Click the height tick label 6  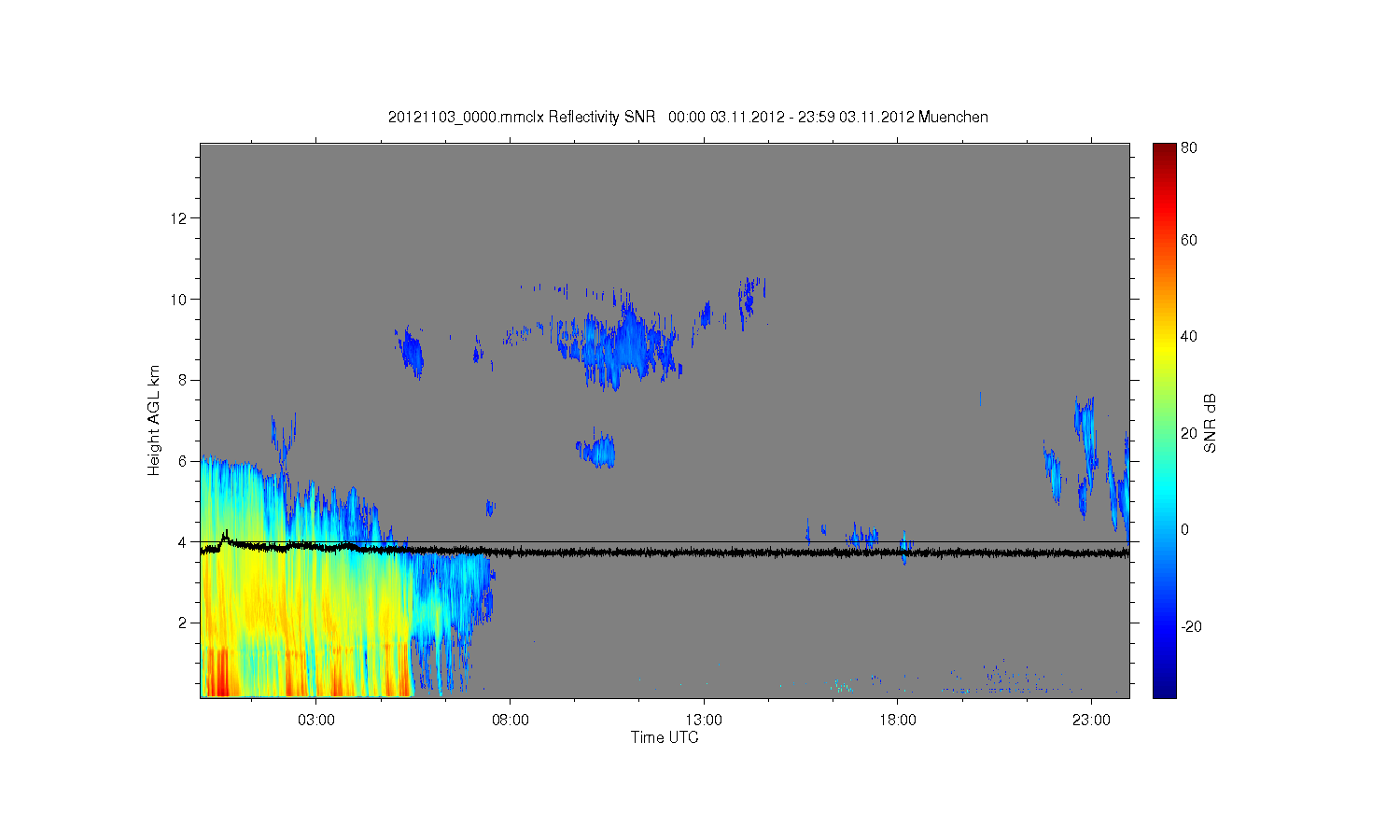(x=184, y=461)
